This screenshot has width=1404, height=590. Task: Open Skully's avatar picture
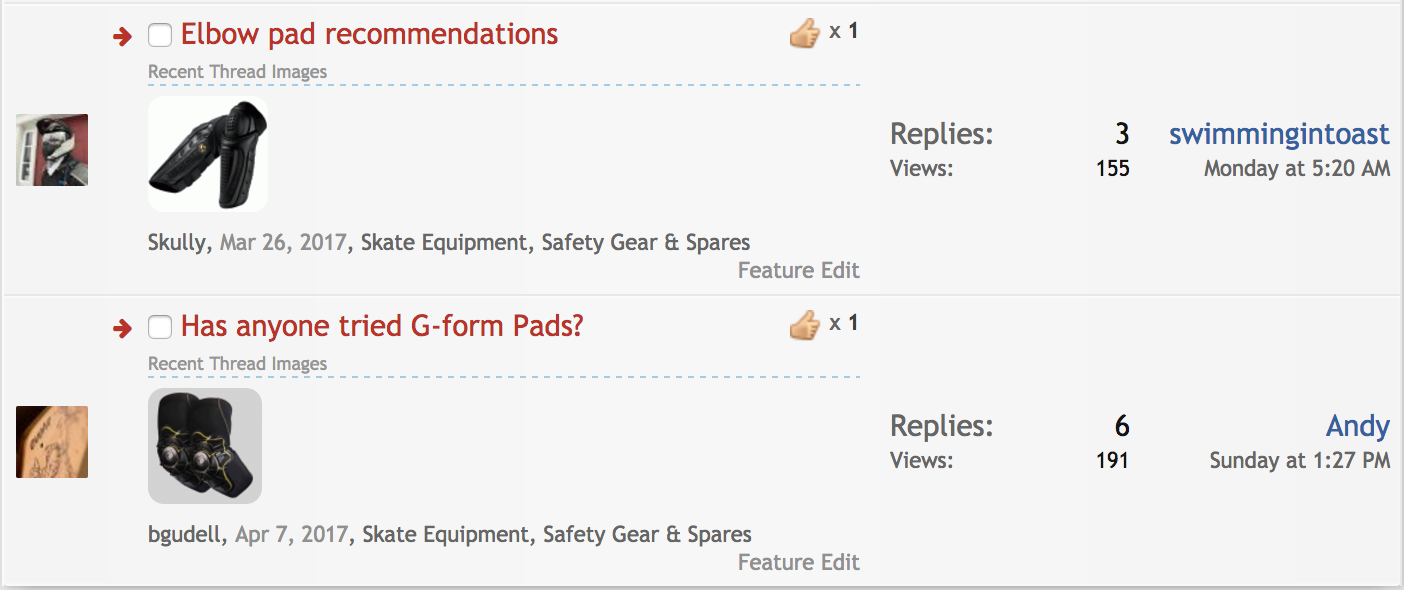[x=52, y=150]
